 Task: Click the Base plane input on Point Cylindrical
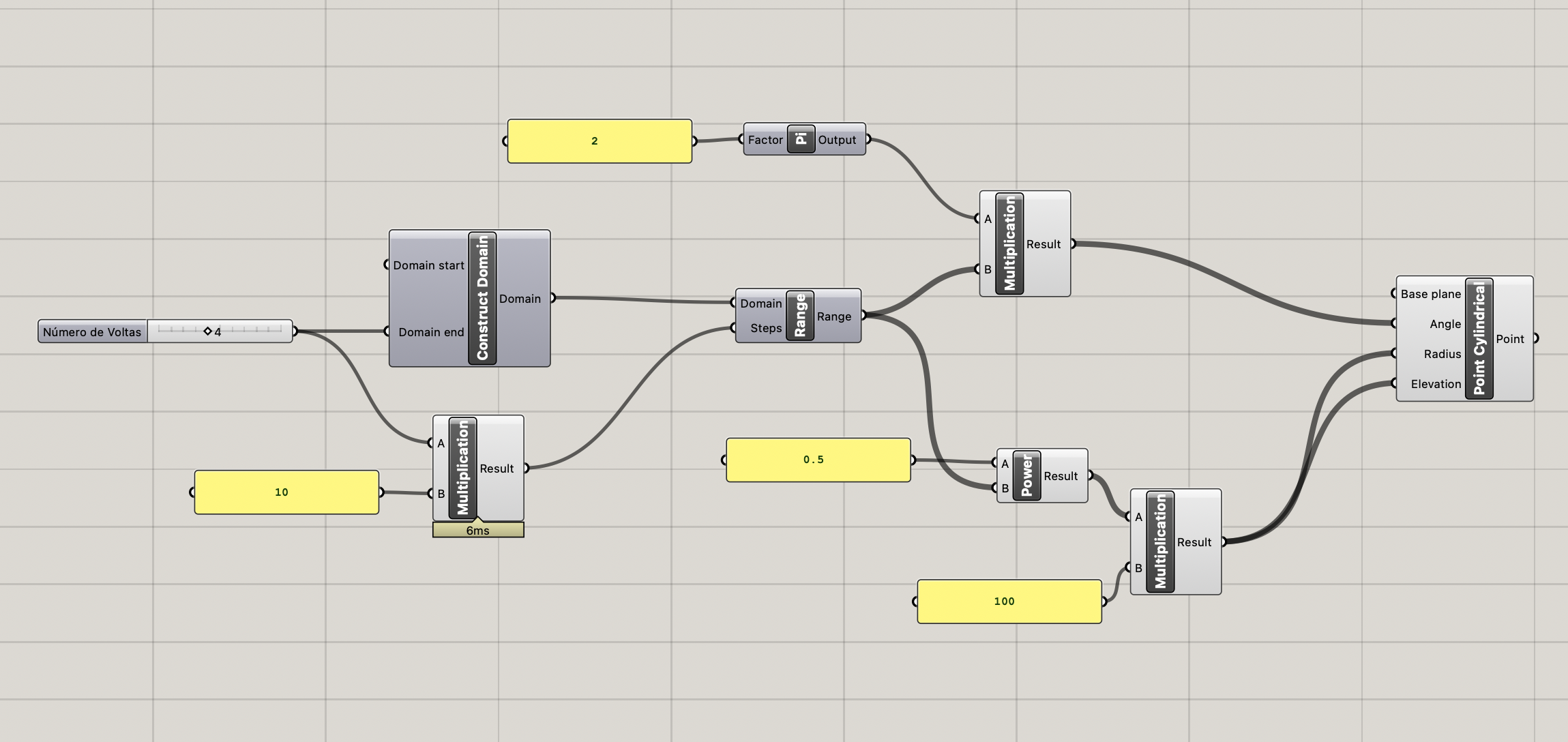click(x=1395, y=293)
